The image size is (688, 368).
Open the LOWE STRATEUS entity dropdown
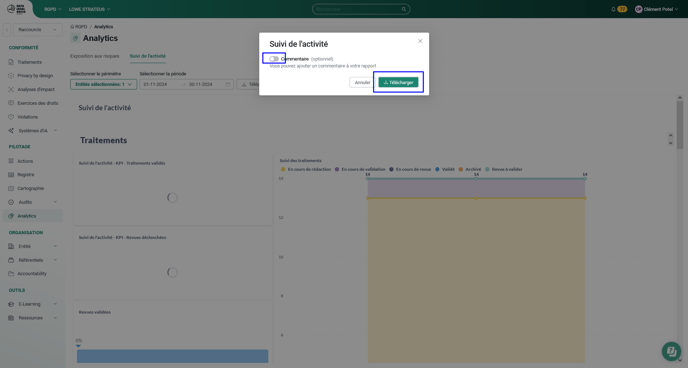[x=90, y=9]
